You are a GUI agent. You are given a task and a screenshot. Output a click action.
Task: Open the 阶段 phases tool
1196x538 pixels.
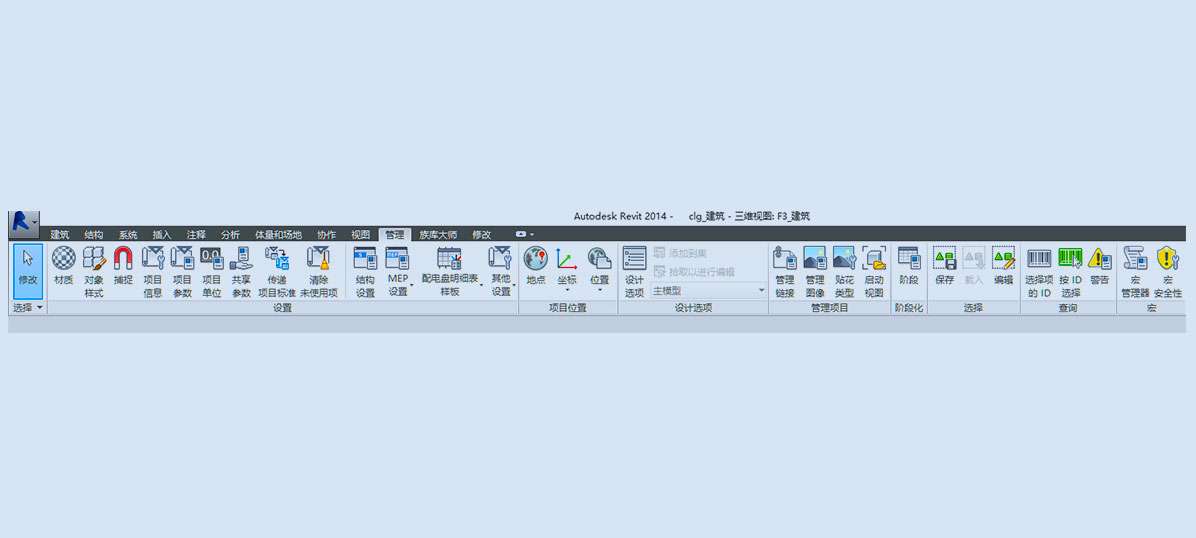point(908,266)
